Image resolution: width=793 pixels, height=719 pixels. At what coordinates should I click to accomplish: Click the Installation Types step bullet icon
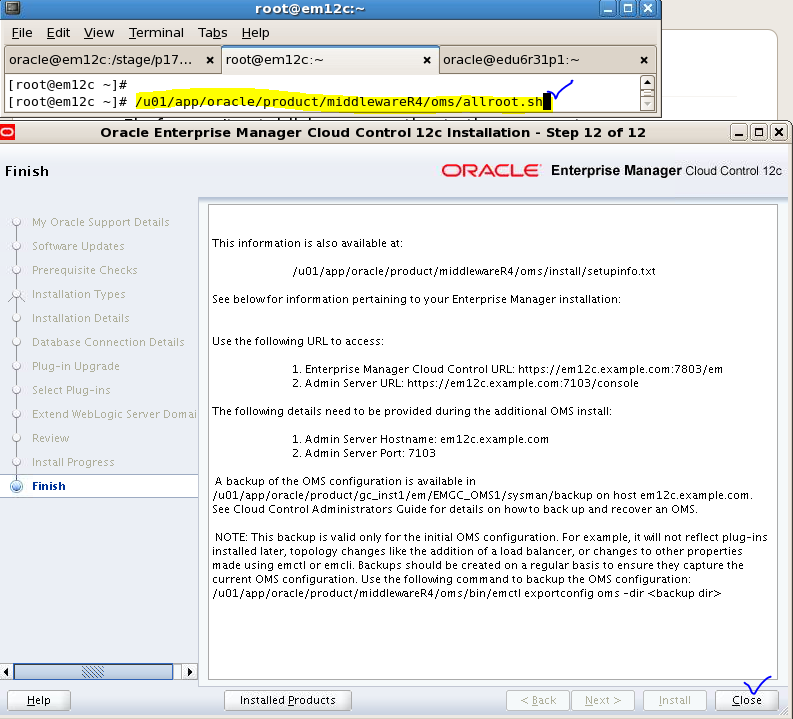(17, 294)
